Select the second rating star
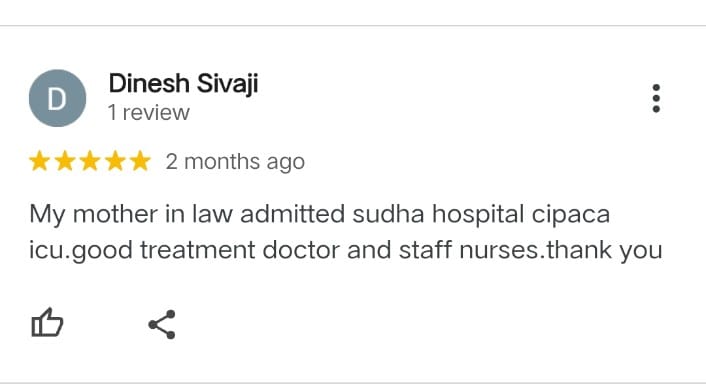The image size is (706, 392). point(65,161)
